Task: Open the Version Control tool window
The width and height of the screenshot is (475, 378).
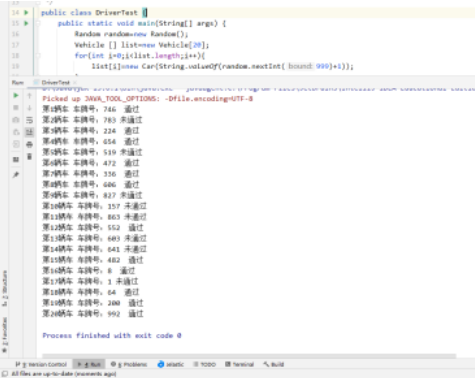Action: [41, 364]
